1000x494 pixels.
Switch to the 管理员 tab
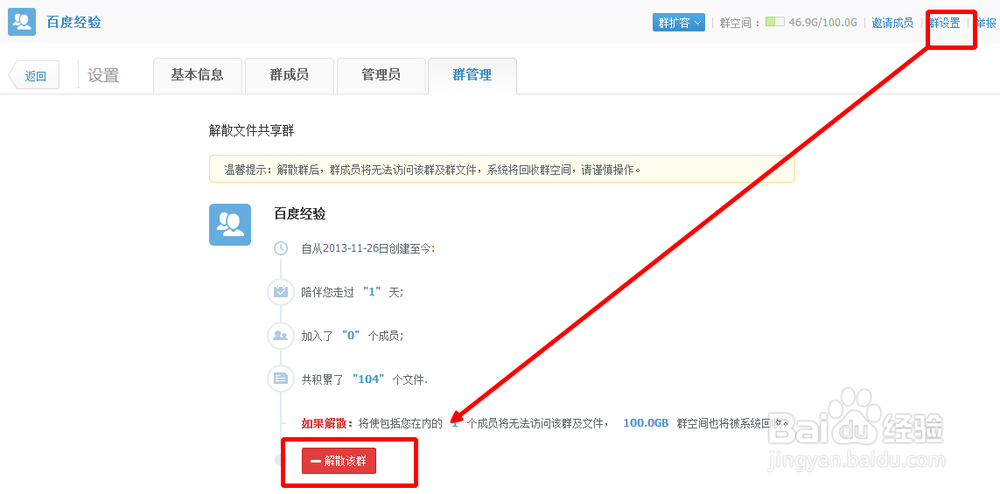tap(381, 75)
